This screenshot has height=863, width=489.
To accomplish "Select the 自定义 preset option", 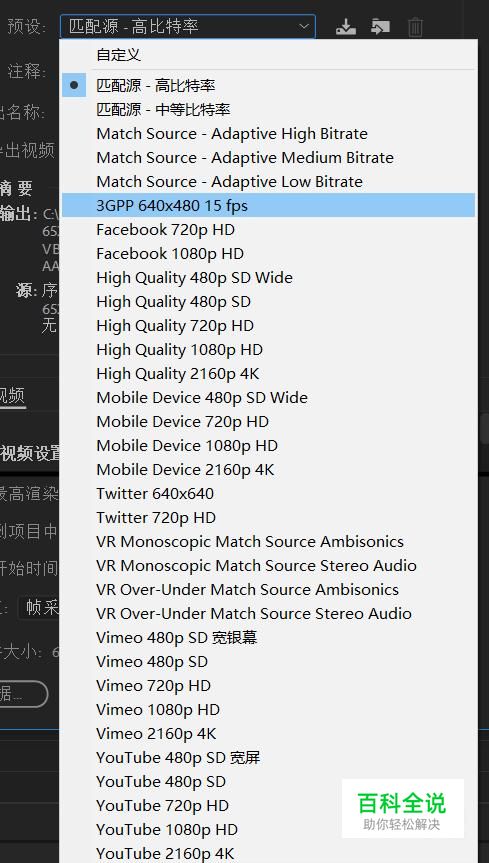I will coord(269,54).
